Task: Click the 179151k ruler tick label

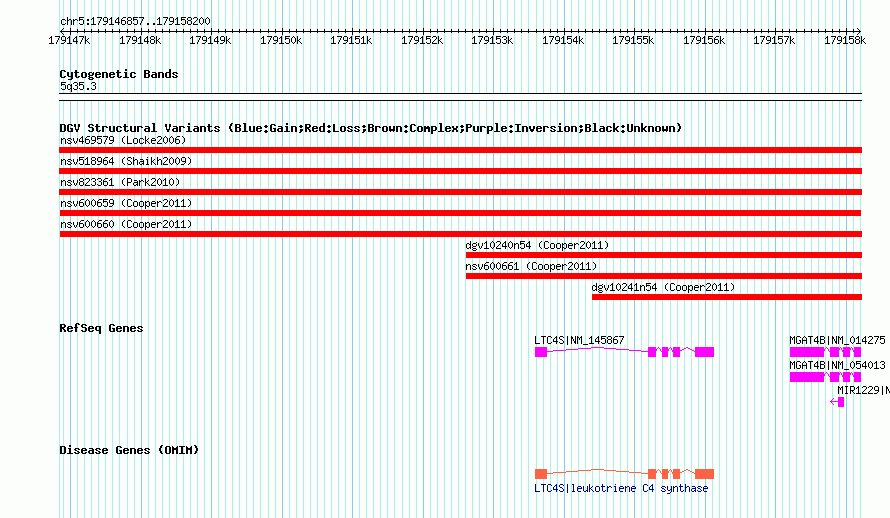Action: (x=351, y=40)
